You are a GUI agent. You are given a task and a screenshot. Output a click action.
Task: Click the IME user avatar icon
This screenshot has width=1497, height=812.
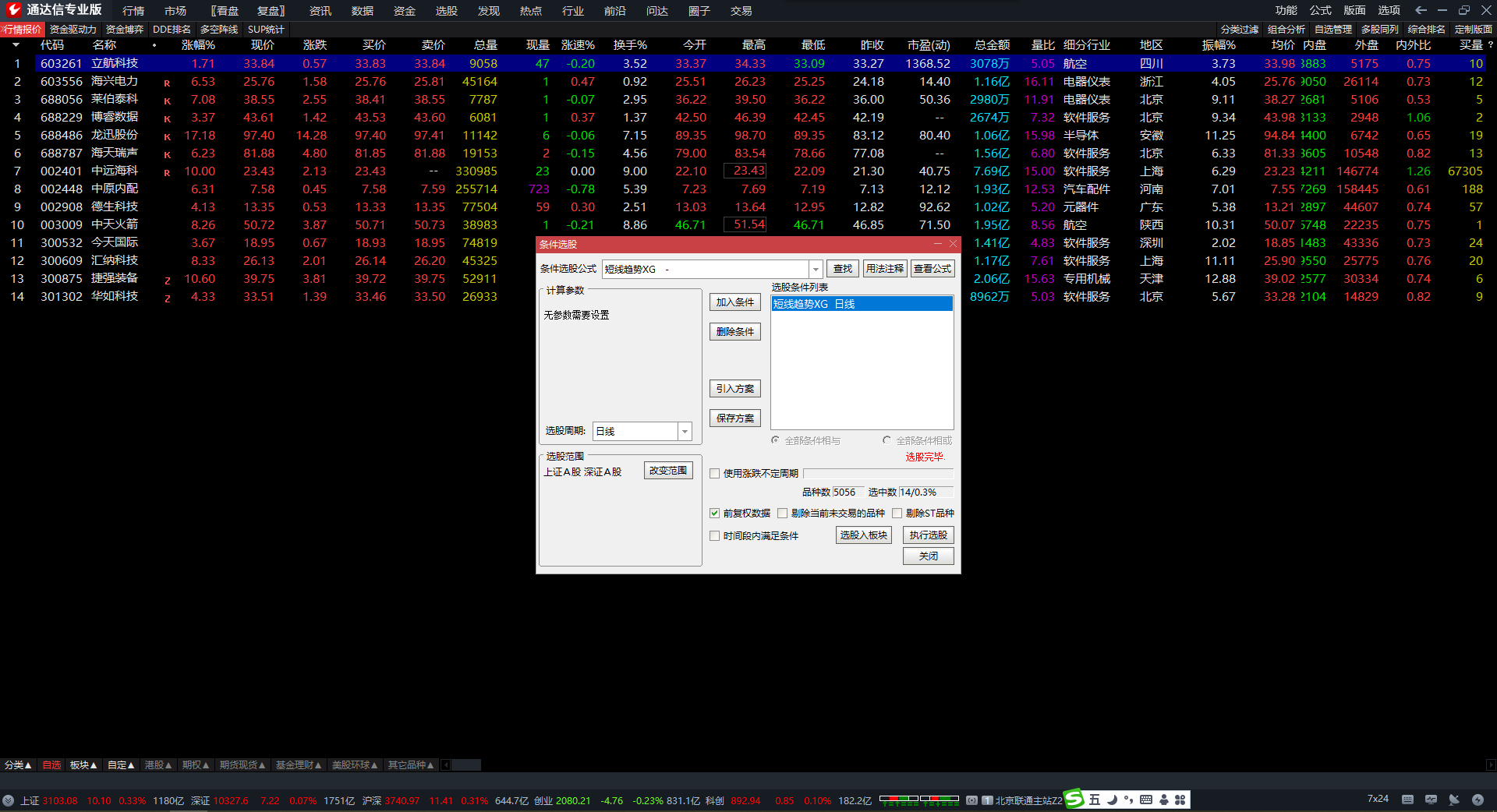pyautogui.click(x=1163, y=800)
